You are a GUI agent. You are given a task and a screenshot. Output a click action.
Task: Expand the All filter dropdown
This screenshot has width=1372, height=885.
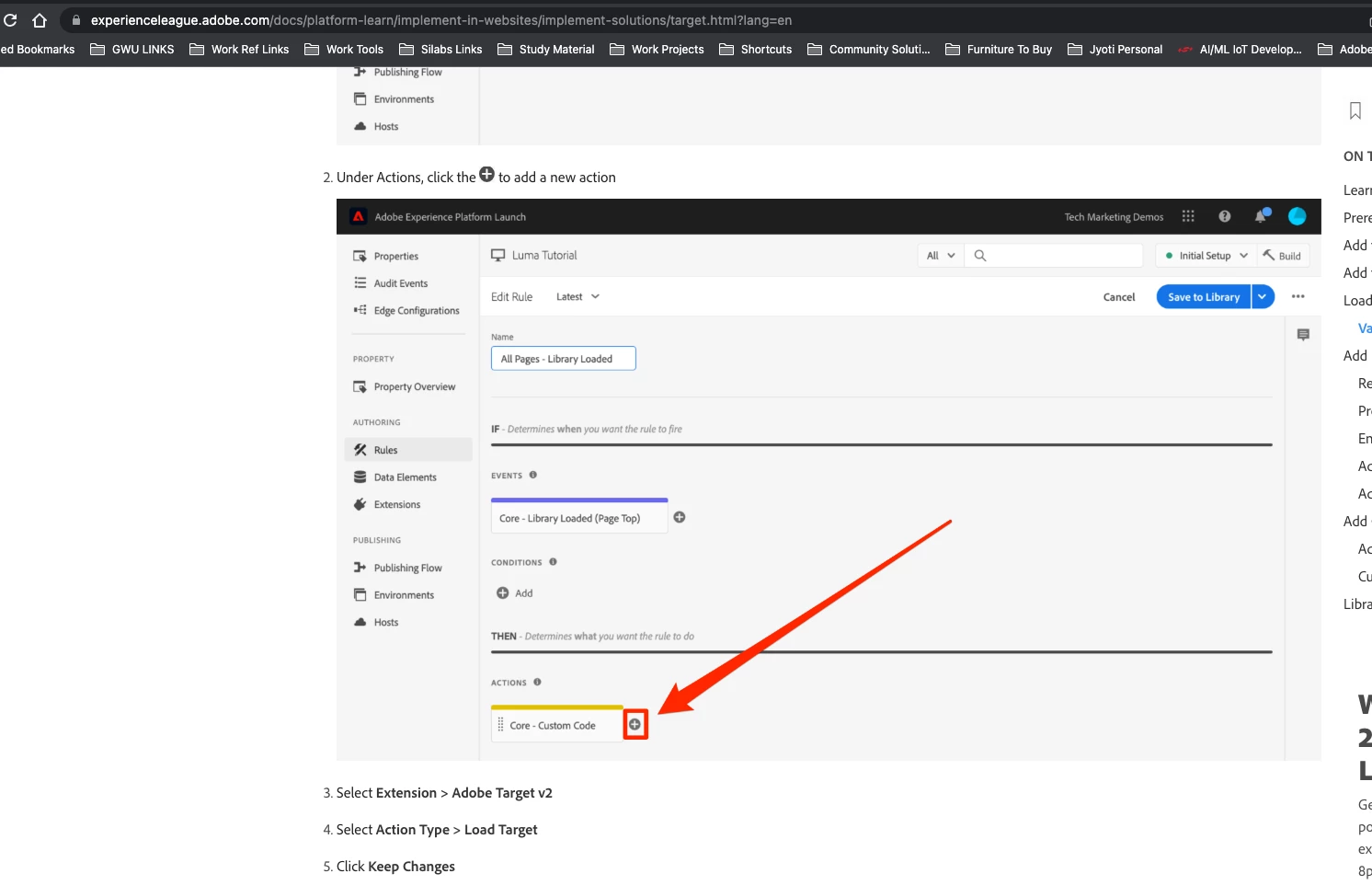click(941, 256)
